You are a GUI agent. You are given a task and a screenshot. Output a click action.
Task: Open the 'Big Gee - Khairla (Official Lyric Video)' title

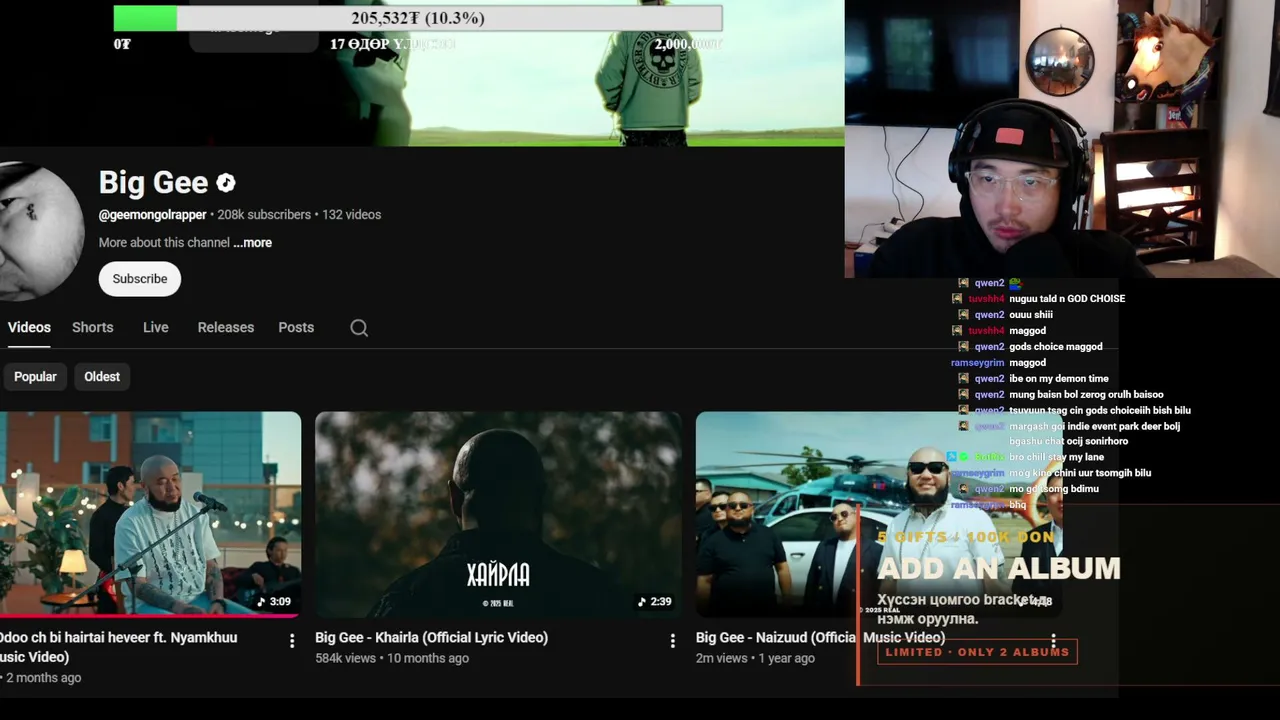[x=431, y=637]
